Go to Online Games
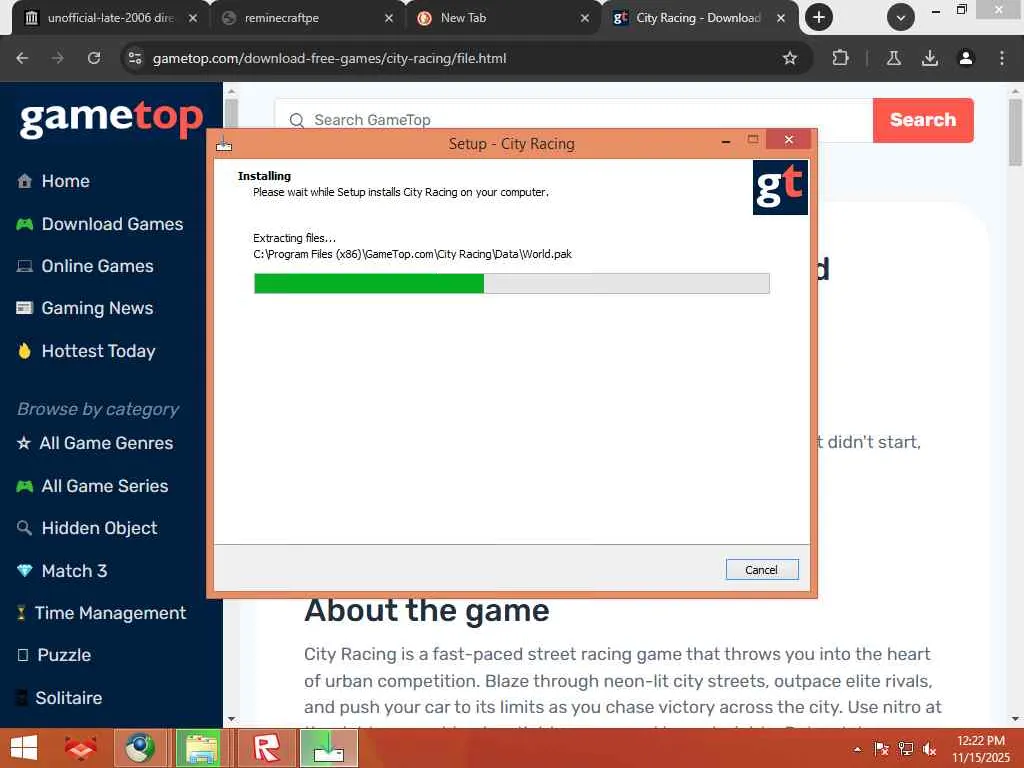 pyautogui.click(x=97, y=266)
